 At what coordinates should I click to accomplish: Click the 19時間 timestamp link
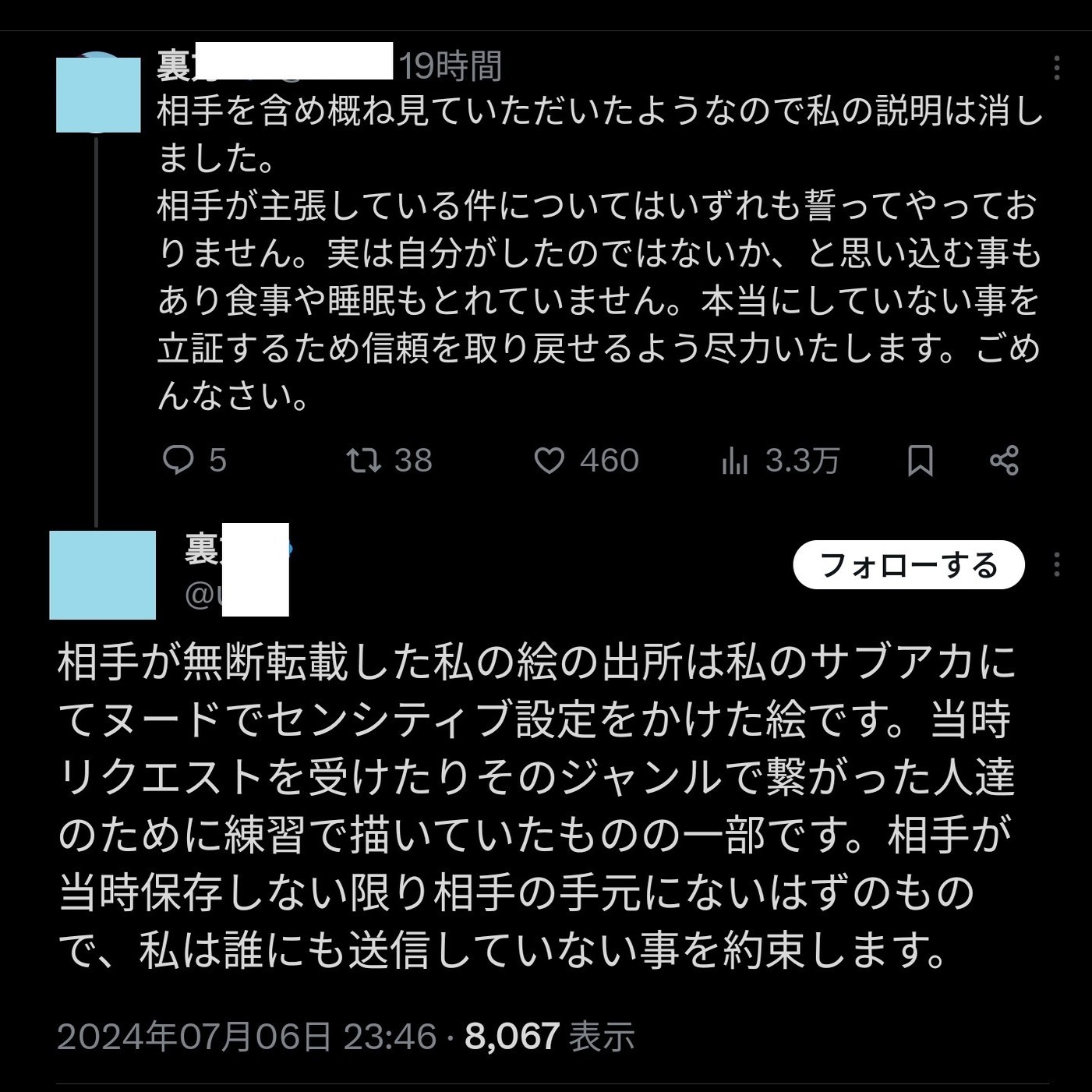[451, 66]
